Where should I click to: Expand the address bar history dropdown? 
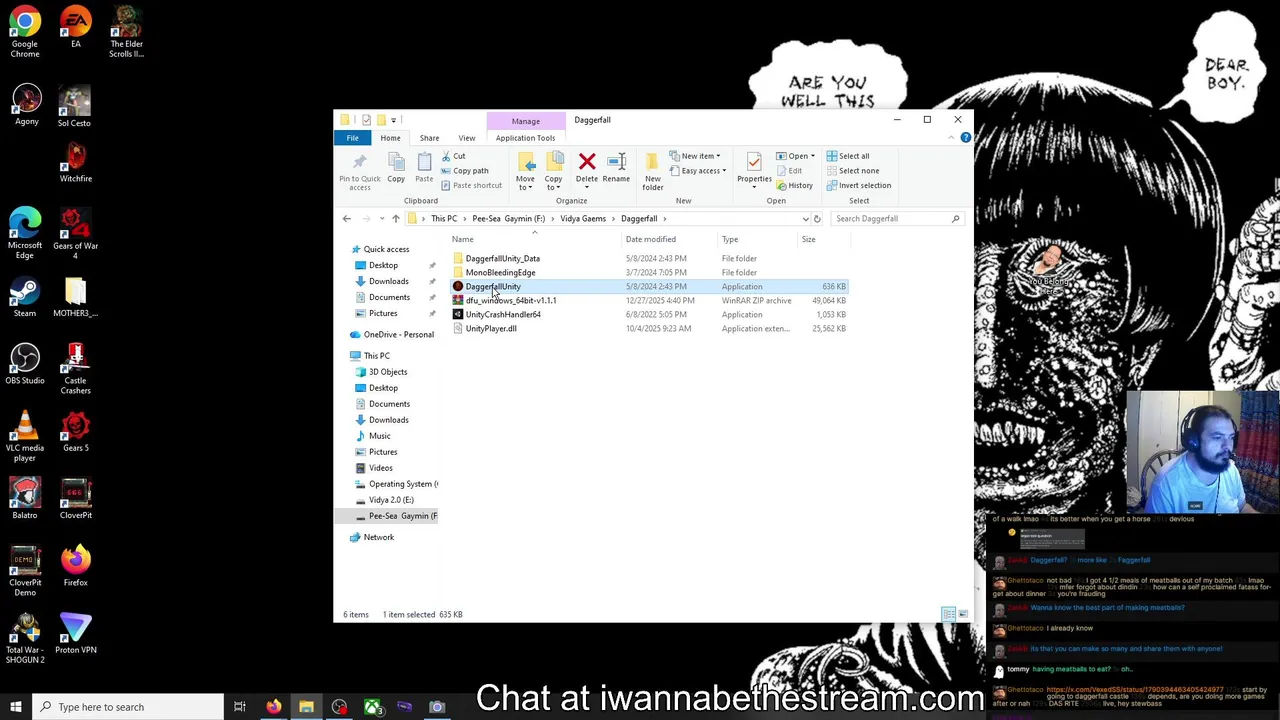[805, 219]
